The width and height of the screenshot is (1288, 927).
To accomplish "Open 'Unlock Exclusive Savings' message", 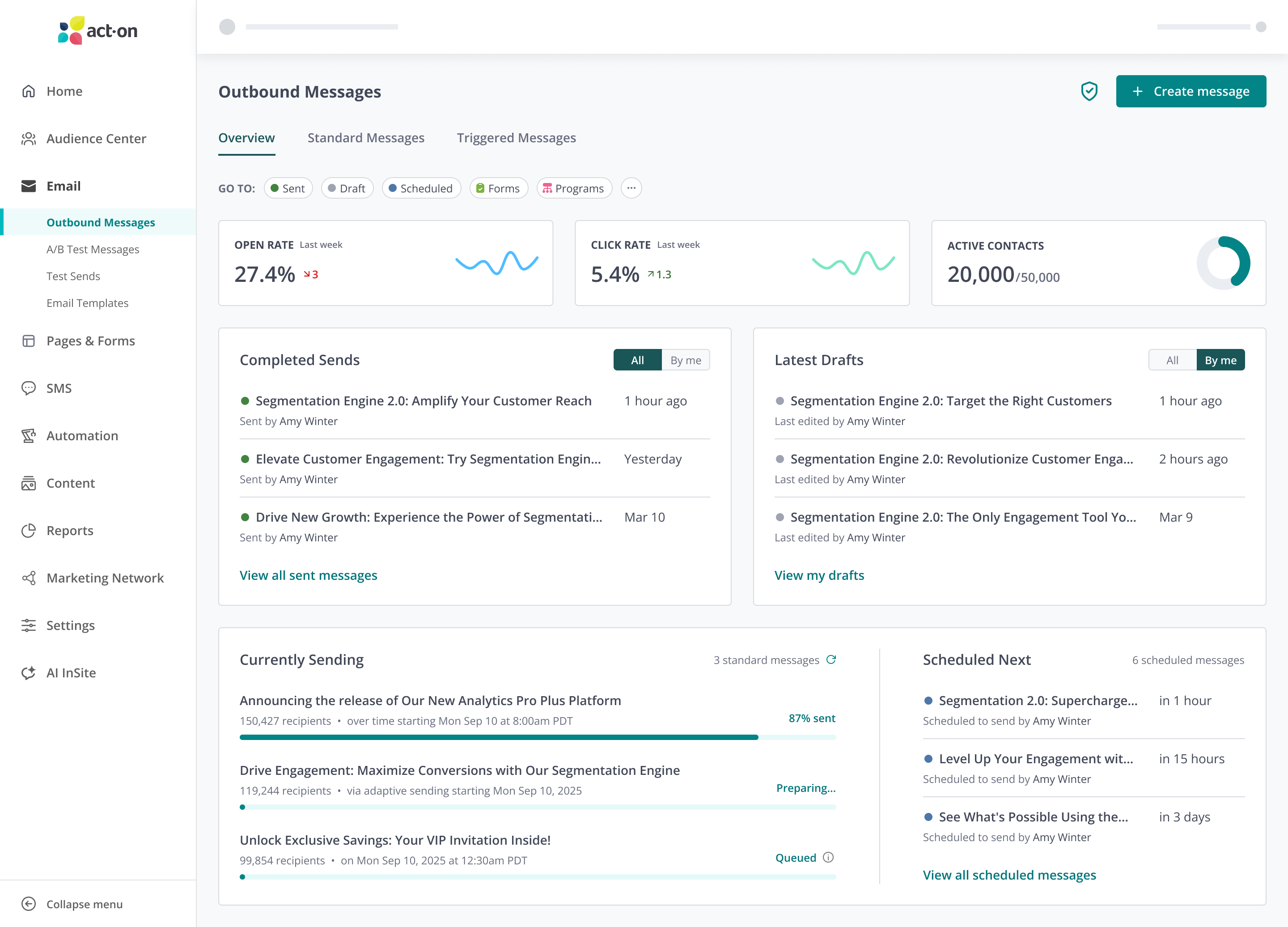I will click(x=395, y=840).
